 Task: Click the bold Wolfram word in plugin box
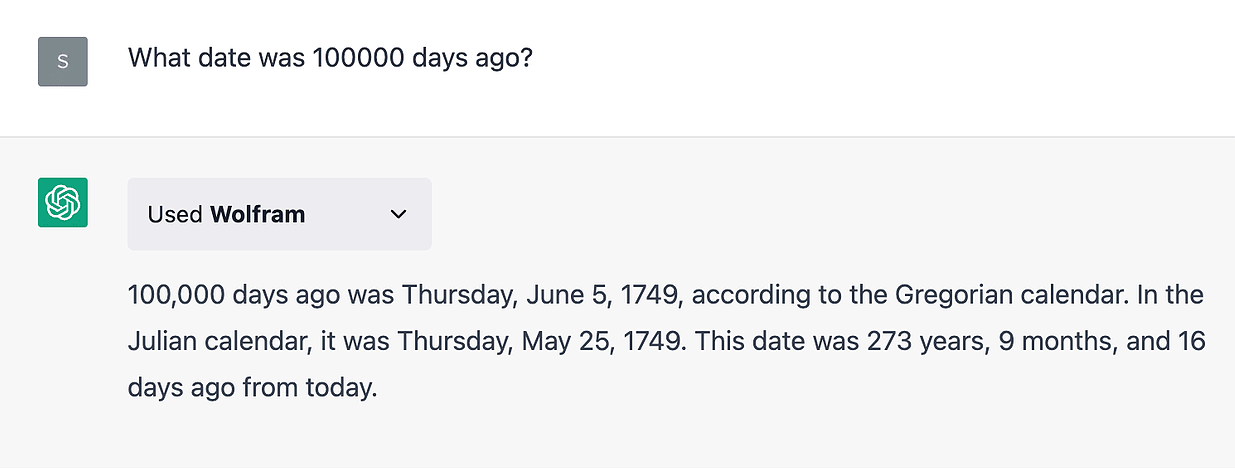click(x=257, y=214)
